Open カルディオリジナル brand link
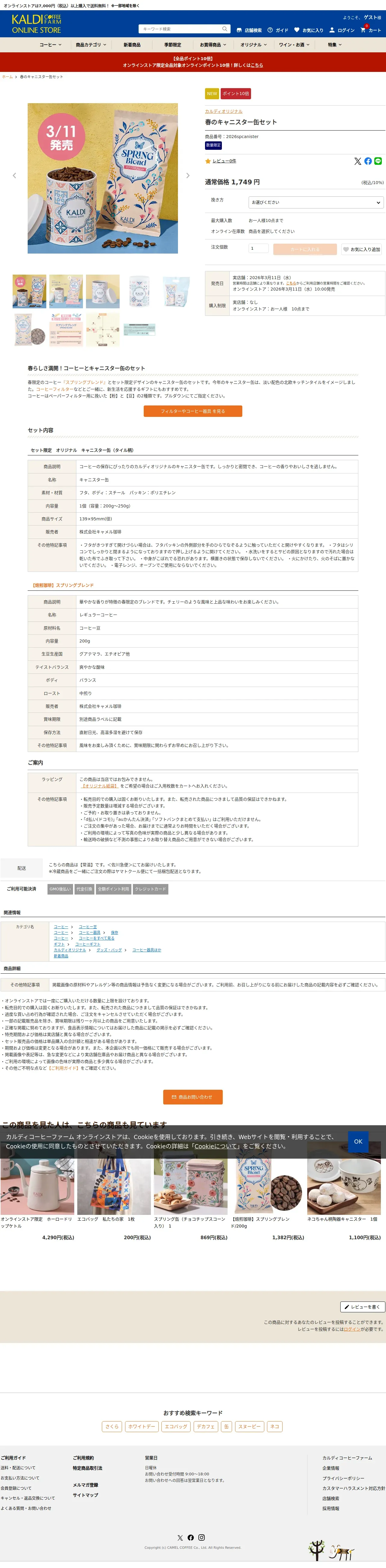 223,111
